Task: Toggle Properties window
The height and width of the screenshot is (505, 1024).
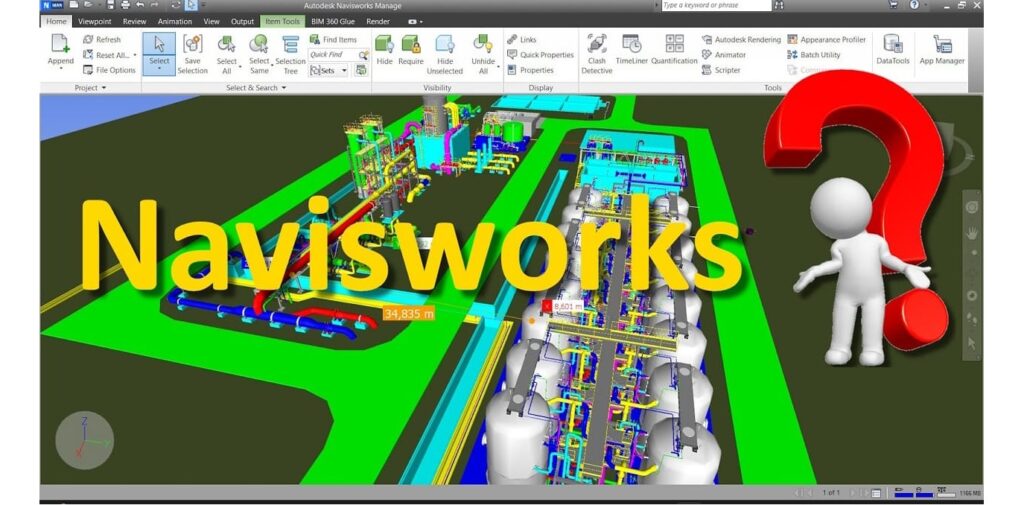Action: pos(530,70)
